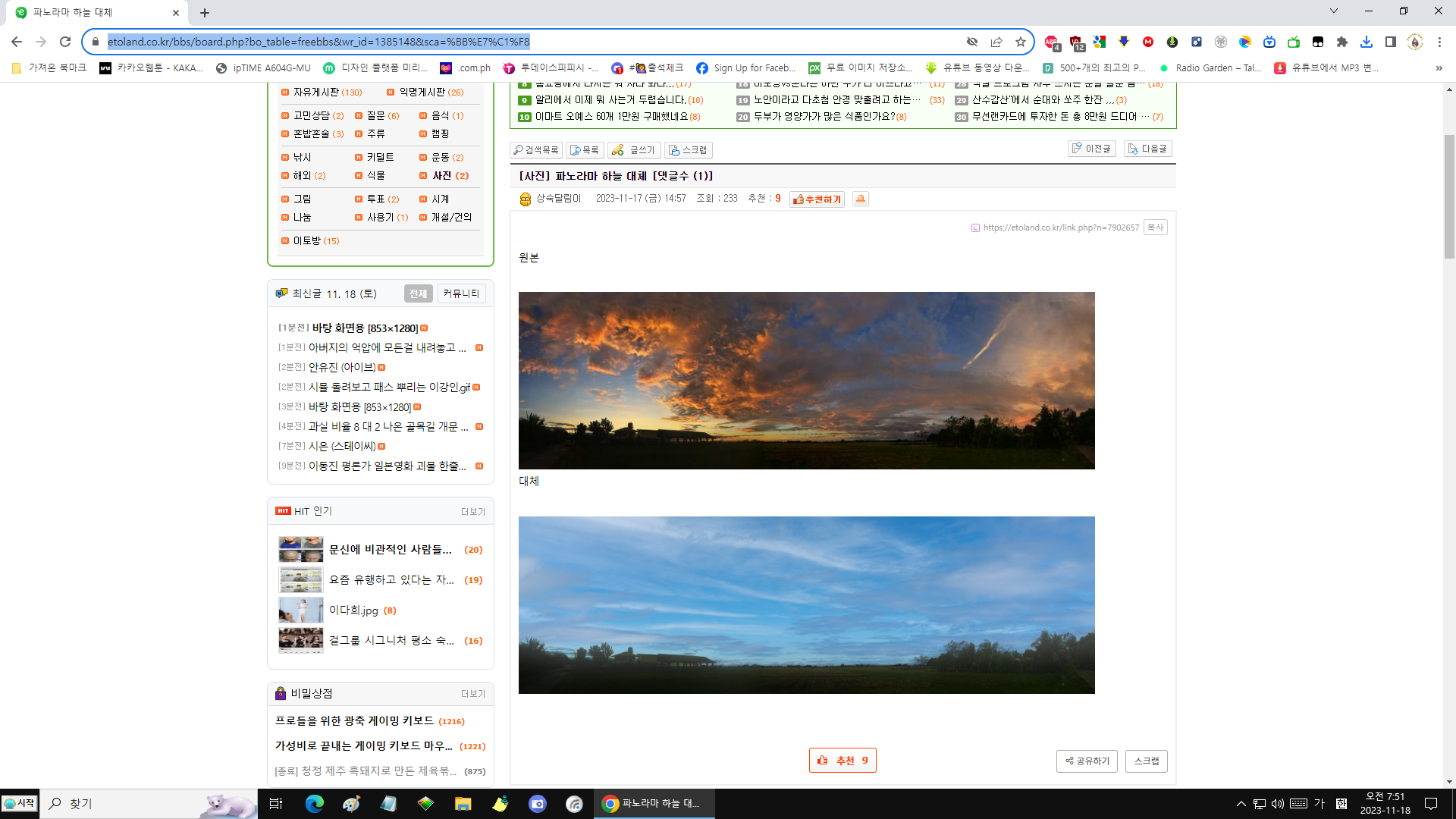This screenshot has width=1456, height=819.
Task: Go back with the browser back arrow
Action: pos(17,42)
